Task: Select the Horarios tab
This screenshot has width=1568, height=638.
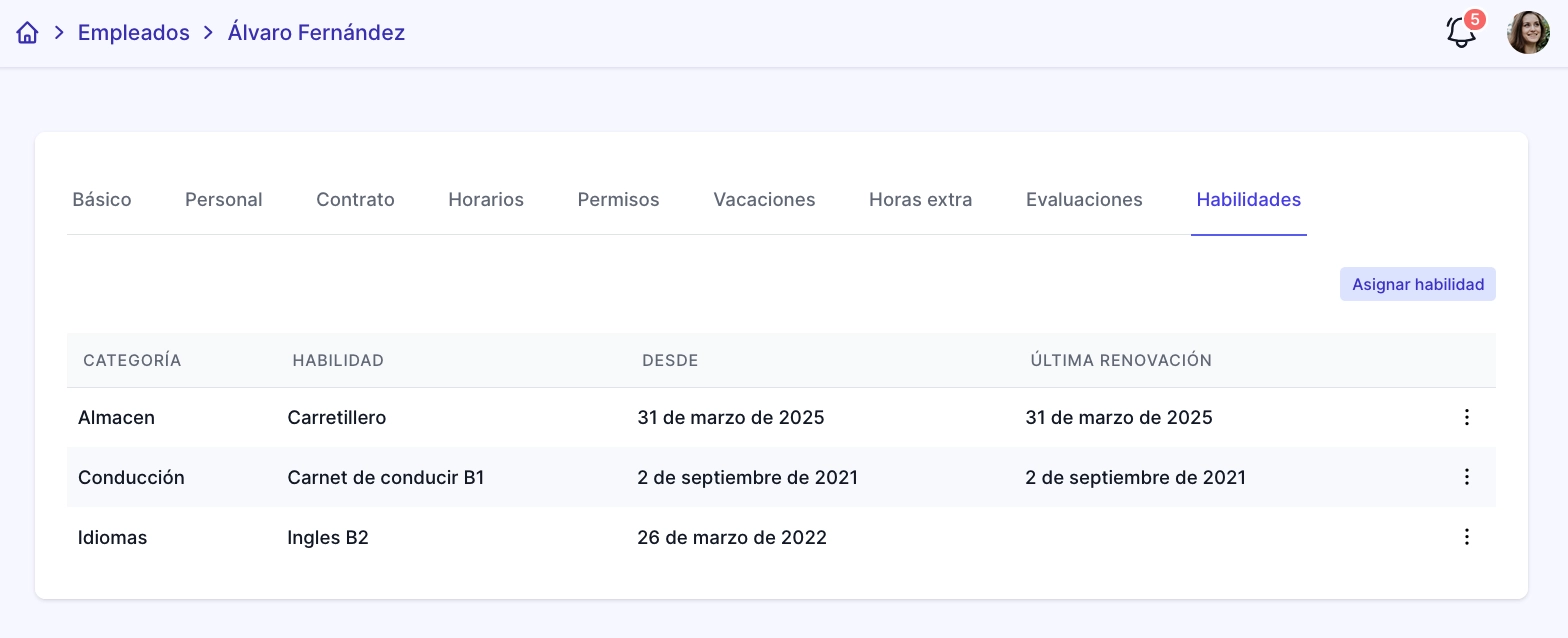Action: coord(486,199)
